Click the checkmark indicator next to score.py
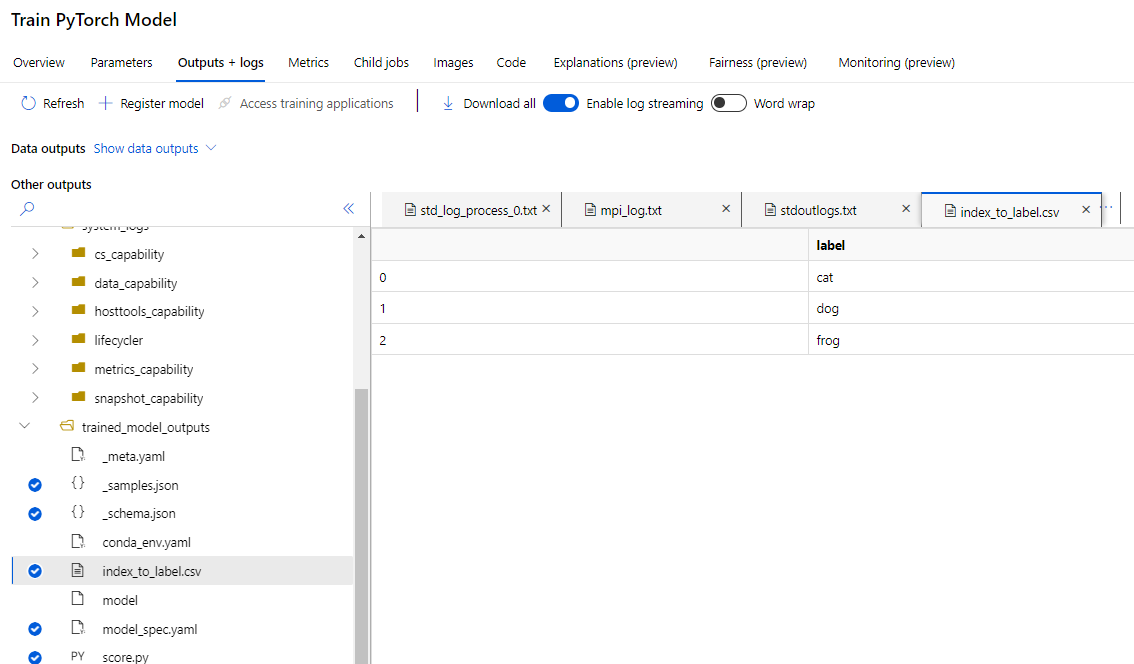The image size is (1134, 664). [x=34, y=657]
